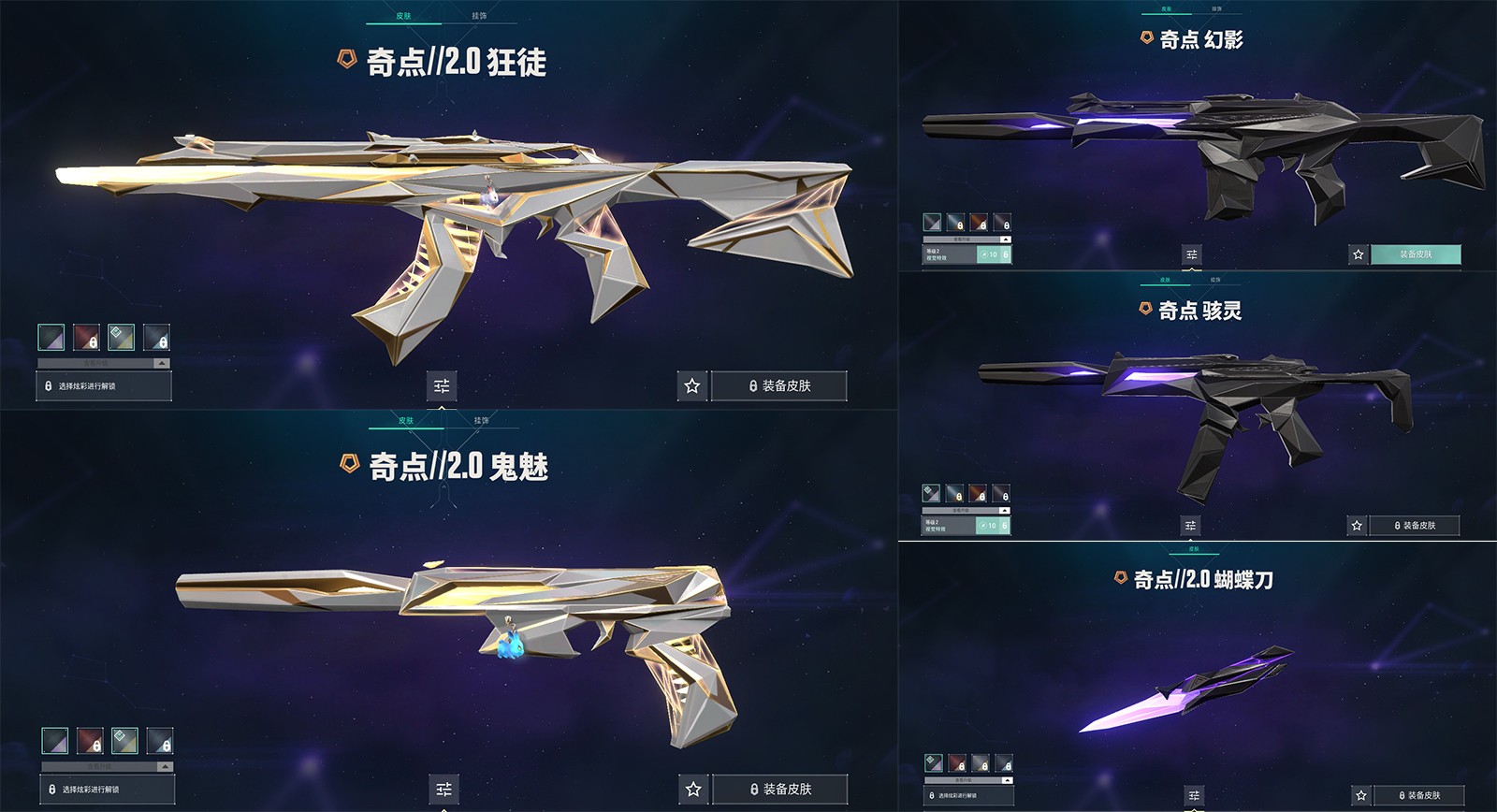Click the locked 装备皮肤 button for 狂徒

[779, 385]
